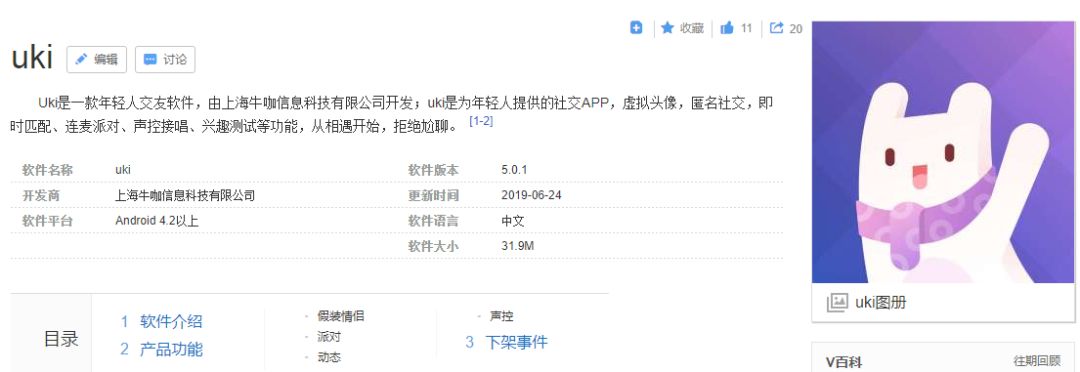Go to 派对 subsection
This screenshot has height=372, width=1080.
pos(329,337)
